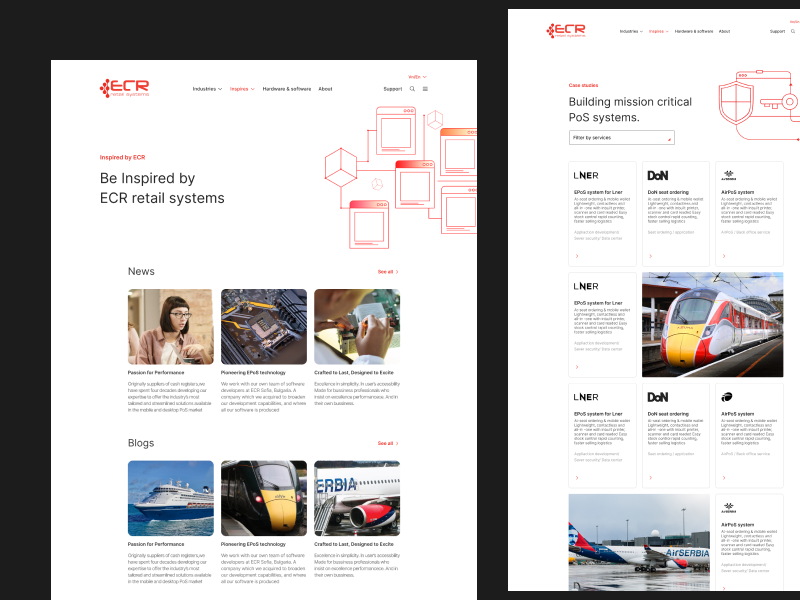Open the Support link

(x=393, y=88)
